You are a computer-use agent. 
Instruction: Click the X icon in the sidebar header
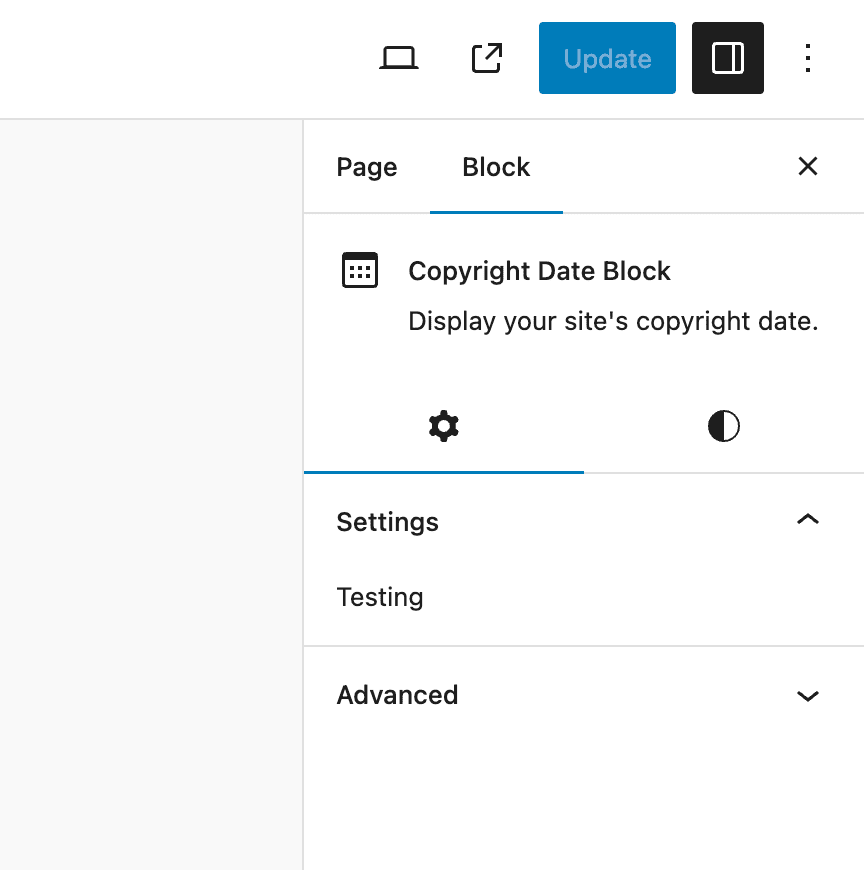807,166
